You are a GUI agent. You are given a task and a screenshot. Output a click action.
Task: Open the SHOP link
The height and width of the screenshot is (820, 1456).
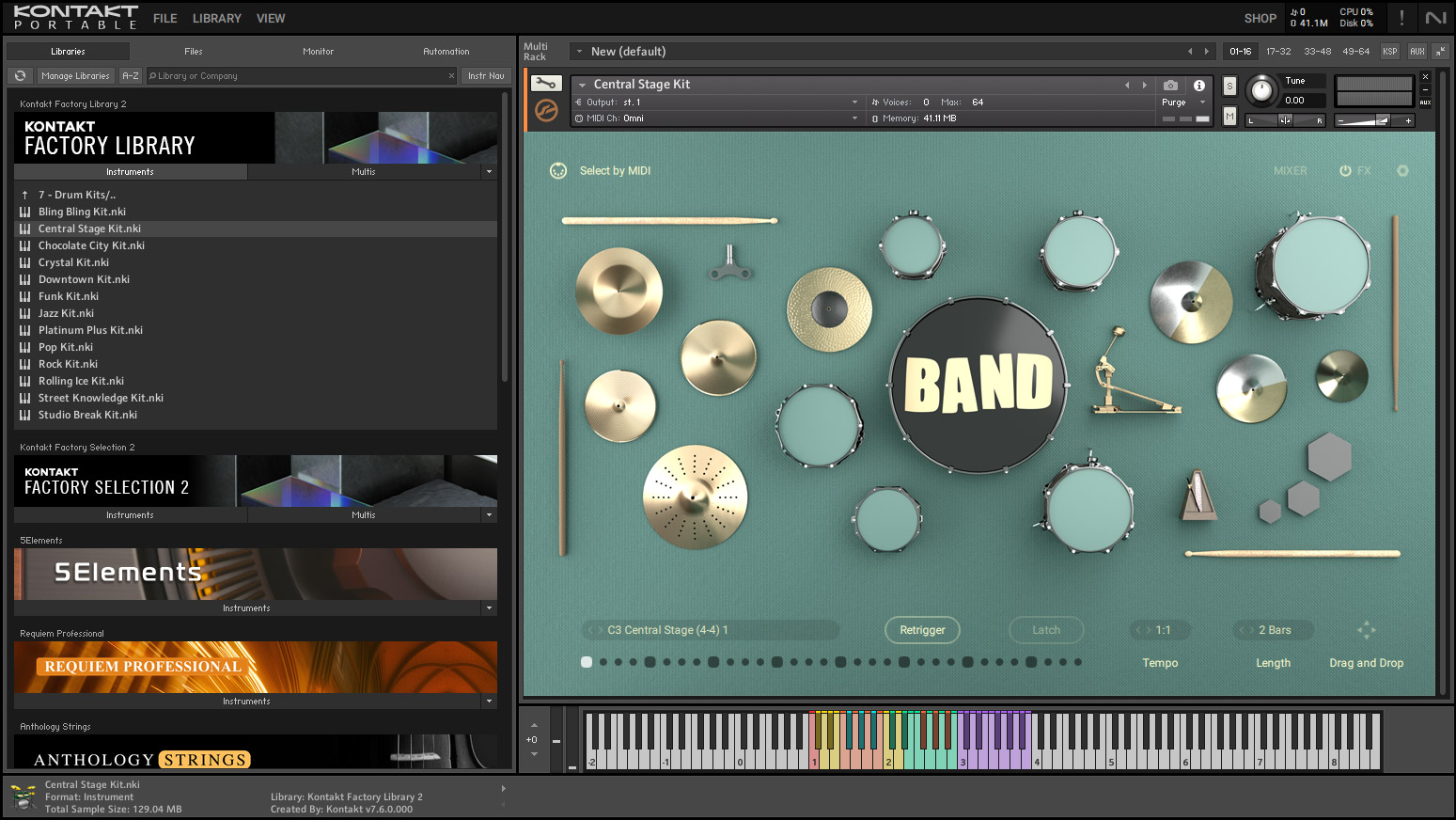tap(1260, 18)
